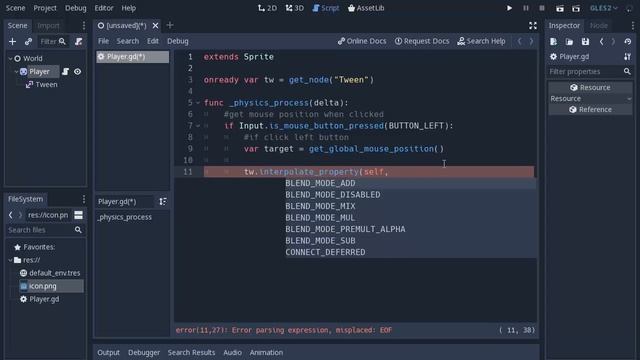The width and height of the screenshot is (640, 360).
Task: Open GLES2 renderer dropdown
Action: tap(603, 8)
